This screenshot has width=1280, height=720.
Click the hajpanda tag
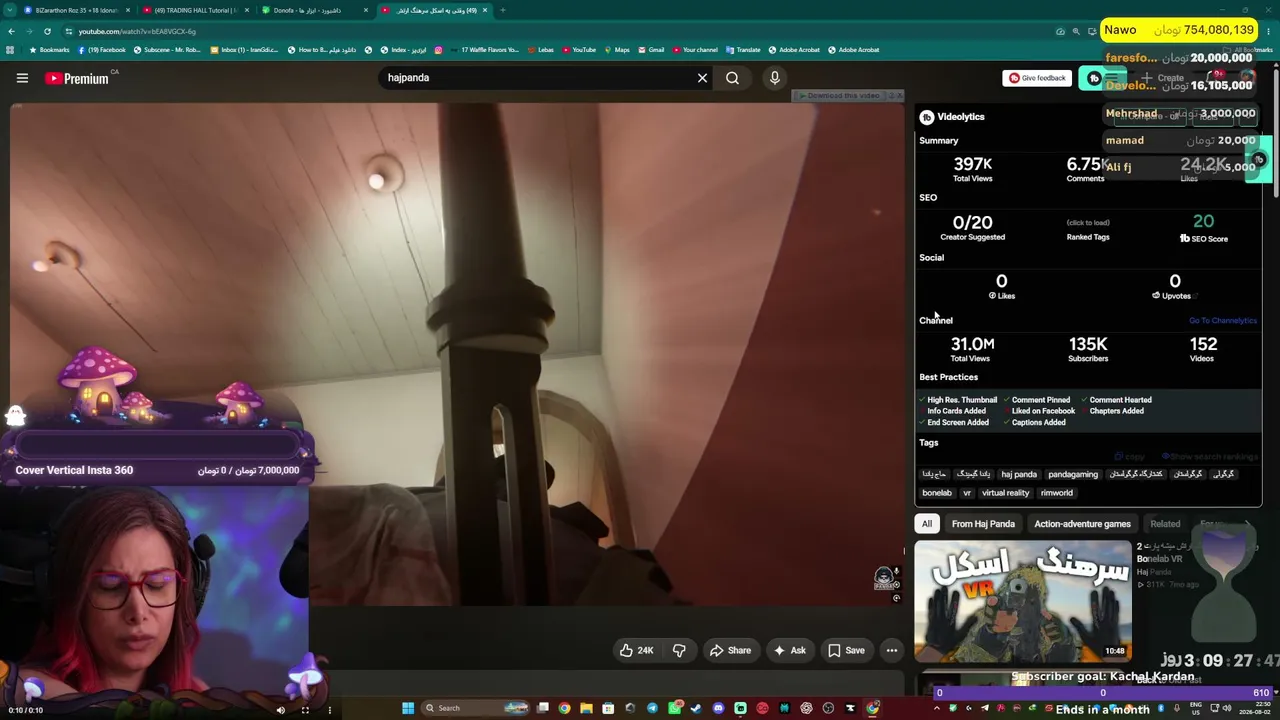[x=1018, y=474]
